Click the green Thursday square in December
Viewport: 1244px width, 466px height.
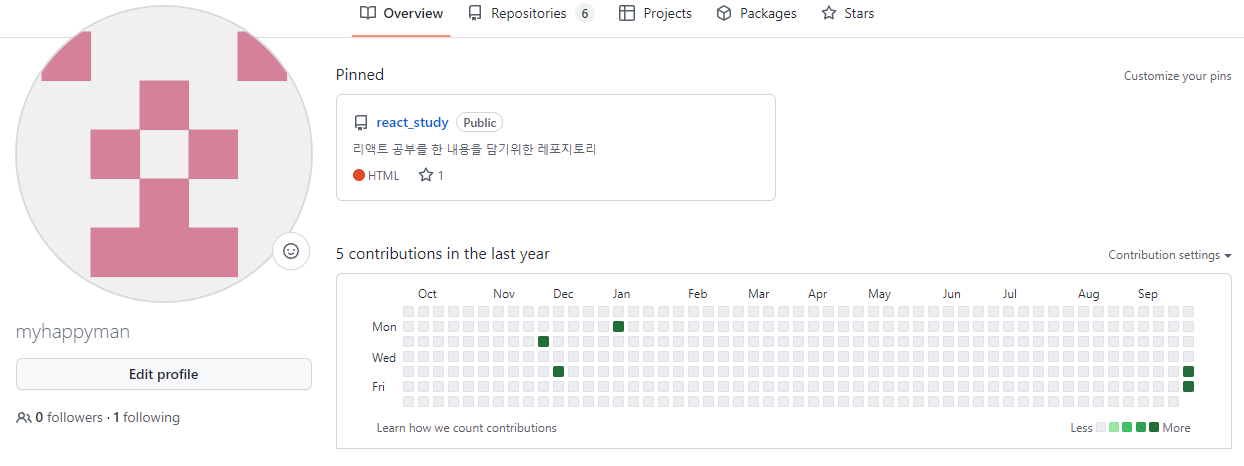coord(559,371)
